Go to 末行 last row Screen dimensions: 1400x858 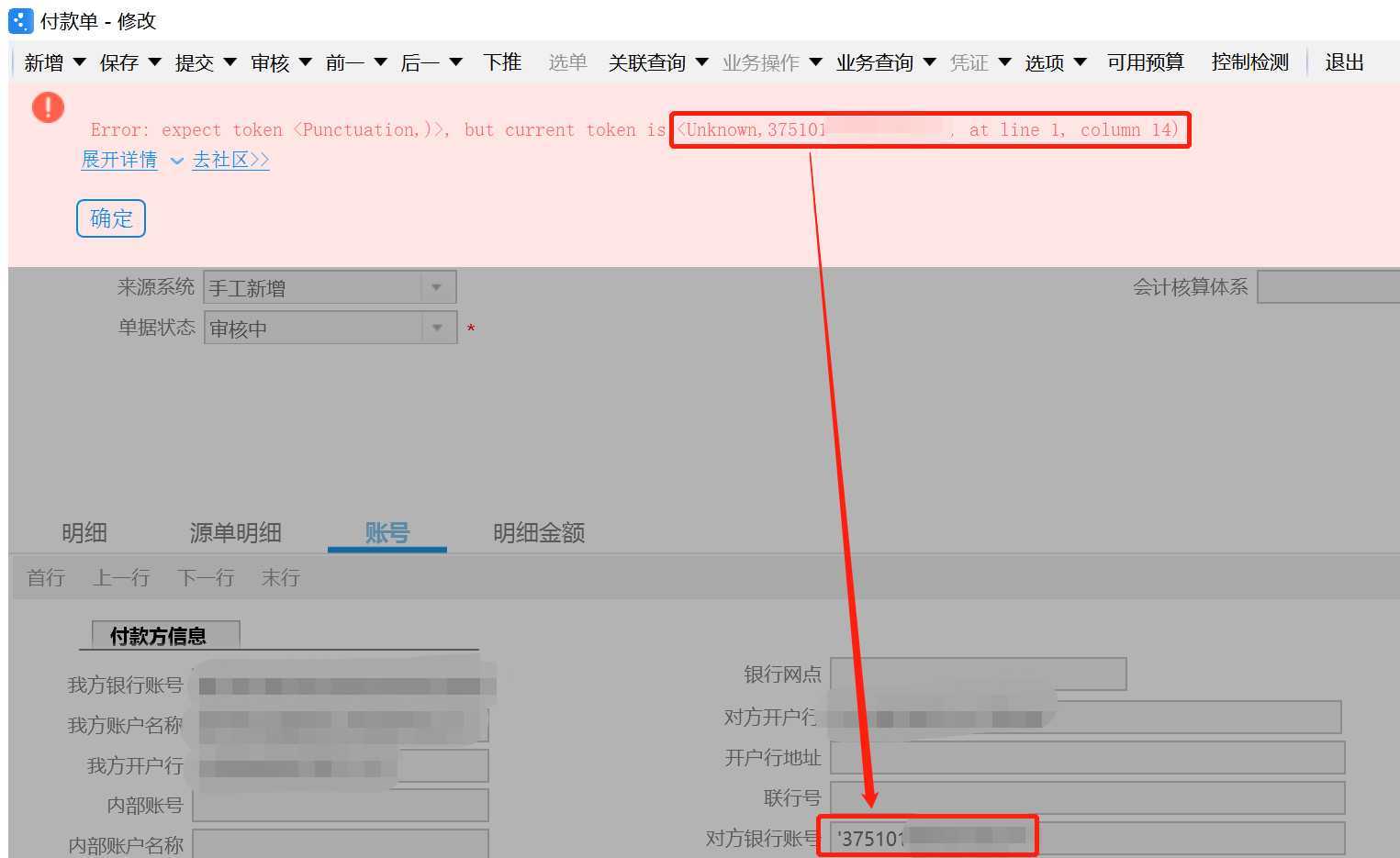281,577
